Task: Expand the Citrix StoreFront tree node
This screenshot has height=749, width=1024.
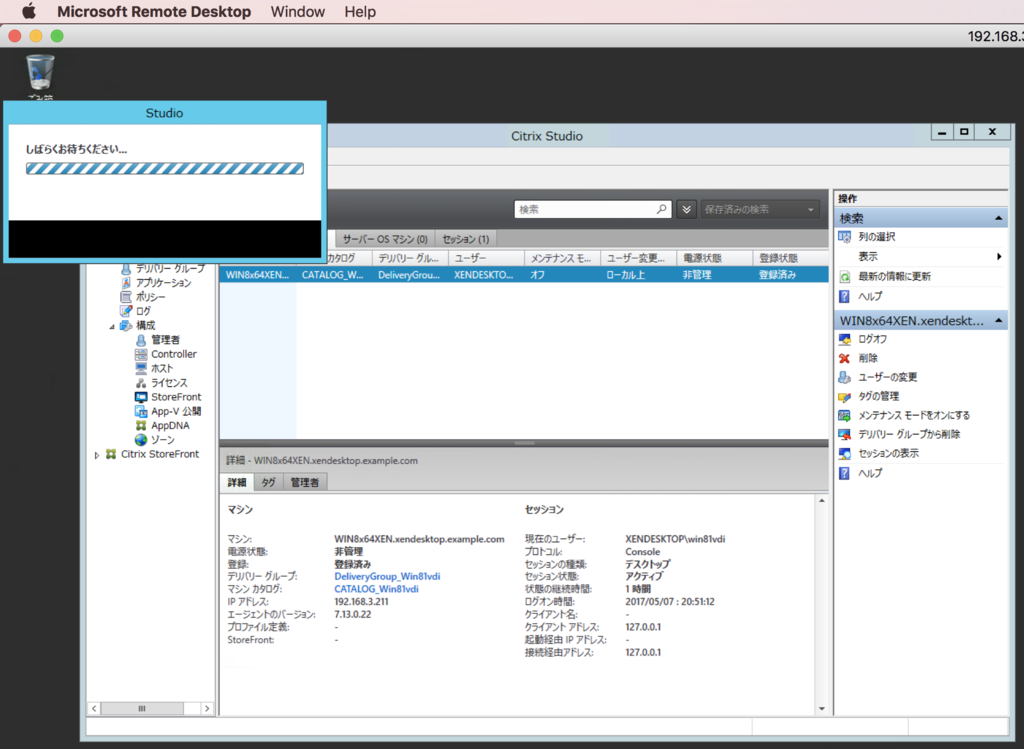Action: pyautogui.click(x=97, y=455)
